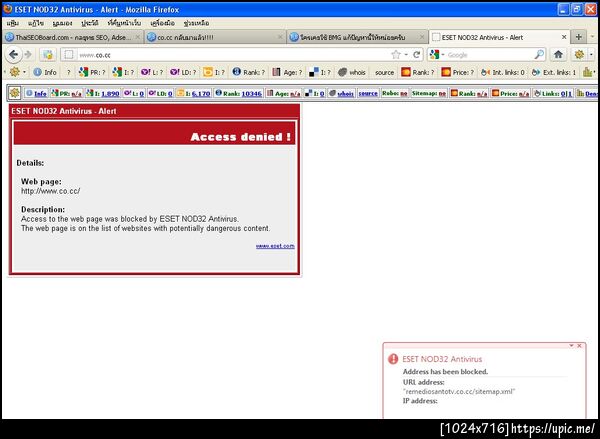Screen dimensions: 600x439
Task: Open the dropdown next to the nav bar gear icon
Action: coord(591,55)
